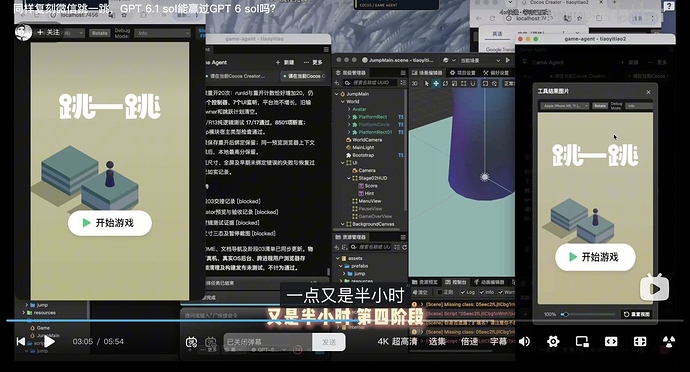Click the hierarchy search input field
The image size is (690, 372).
click(x=371, y=83)
